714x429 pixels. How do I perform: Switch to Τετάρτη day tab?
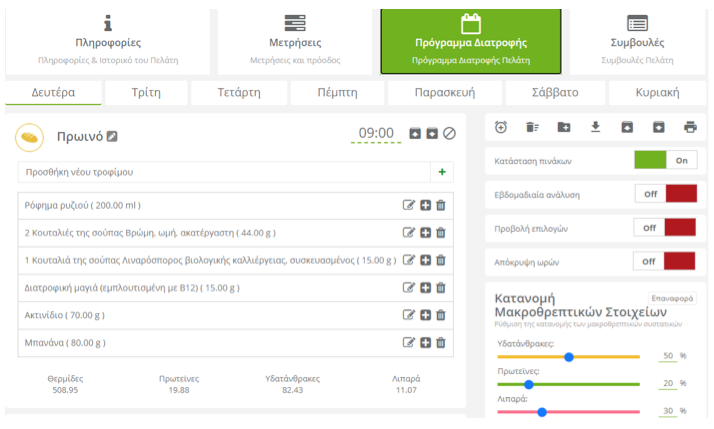(x=239, y=92)
